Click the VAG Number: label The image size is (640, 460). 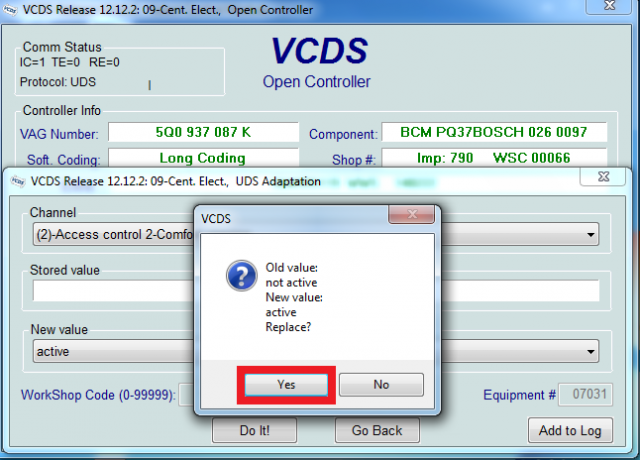click(59, 134)
